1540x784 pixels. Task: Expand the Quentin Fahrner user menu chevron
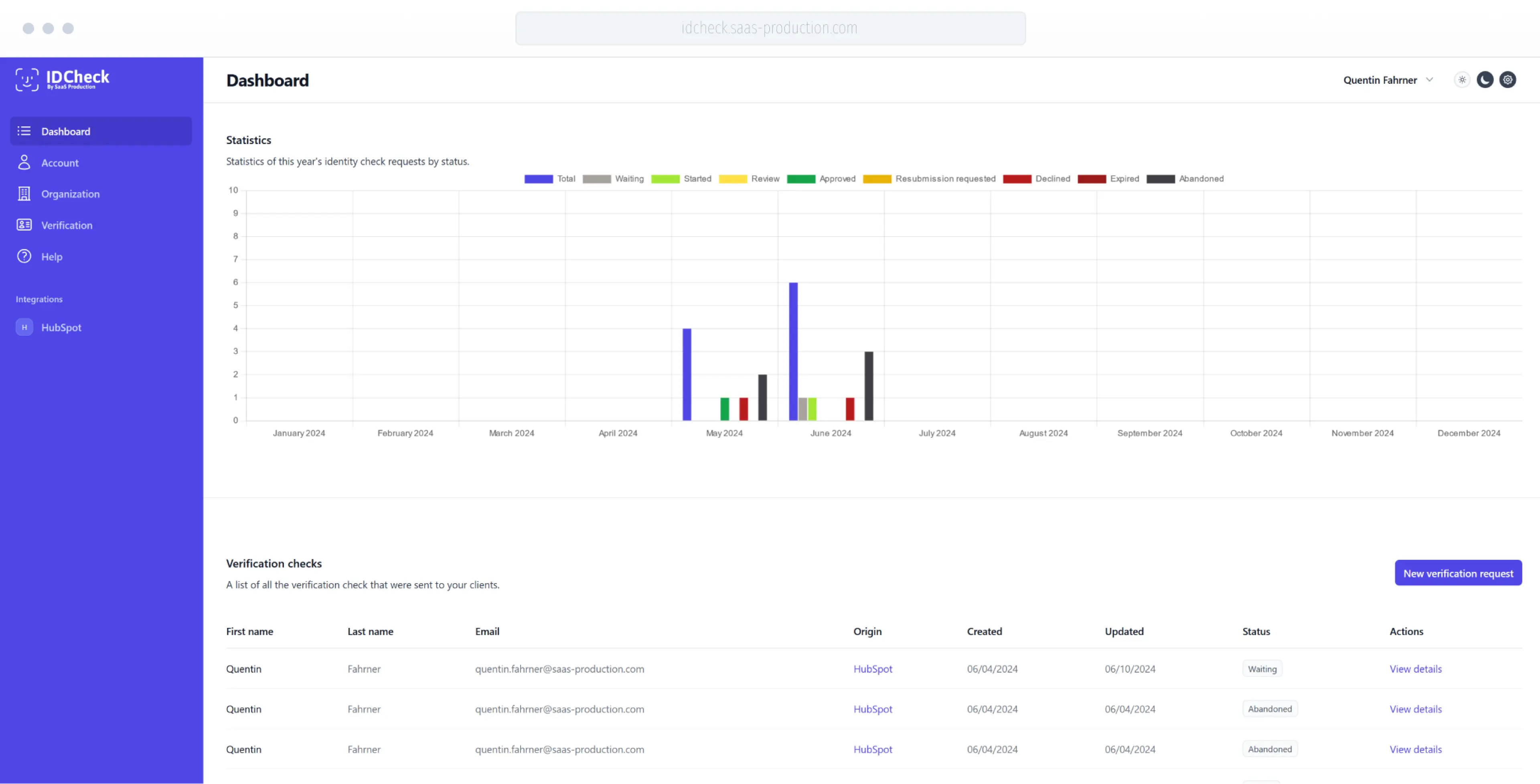click(1430, 79)
